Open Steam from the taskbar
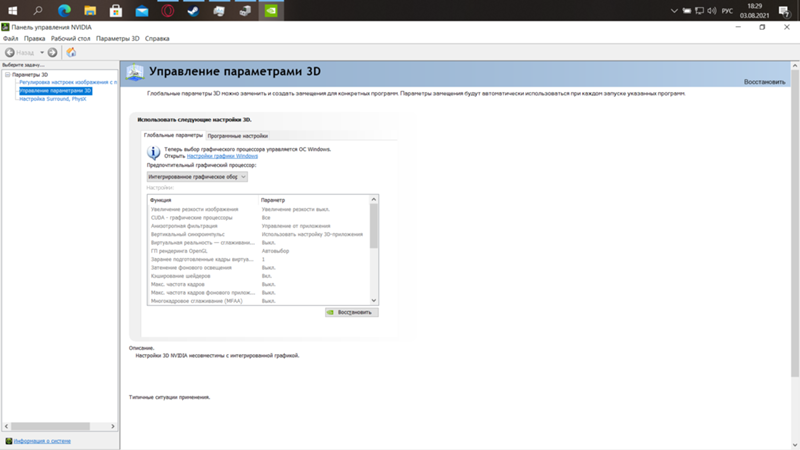 (193, 10)
